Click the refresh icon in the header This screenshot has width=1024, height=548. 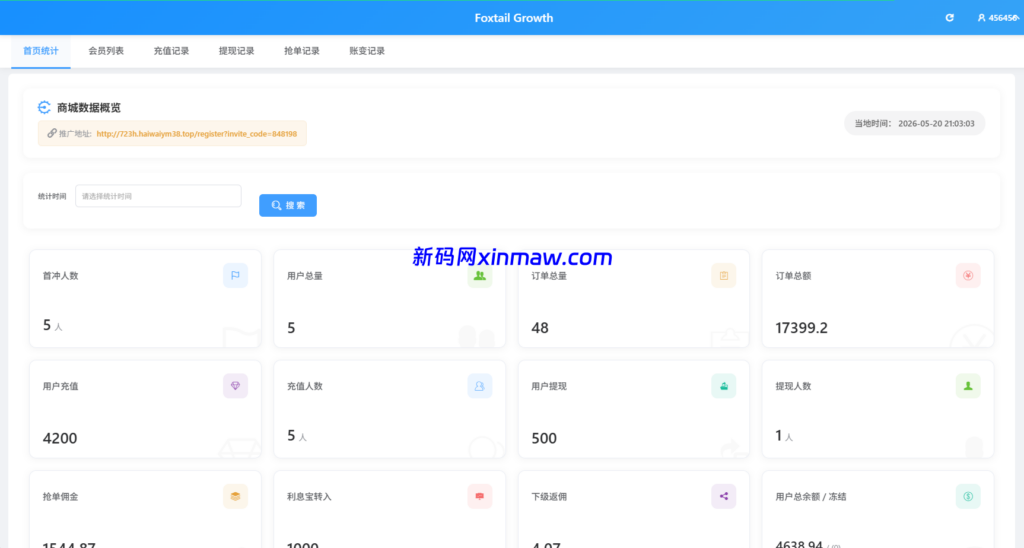(950, 18)
